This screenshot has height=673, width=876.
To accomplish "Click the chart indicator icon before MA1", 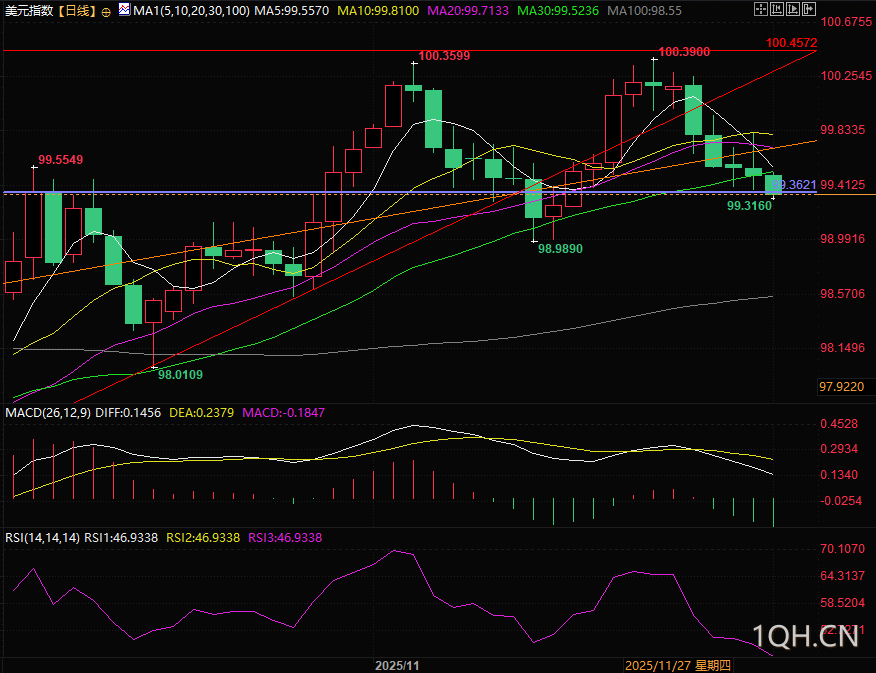I will click(122, 11).
